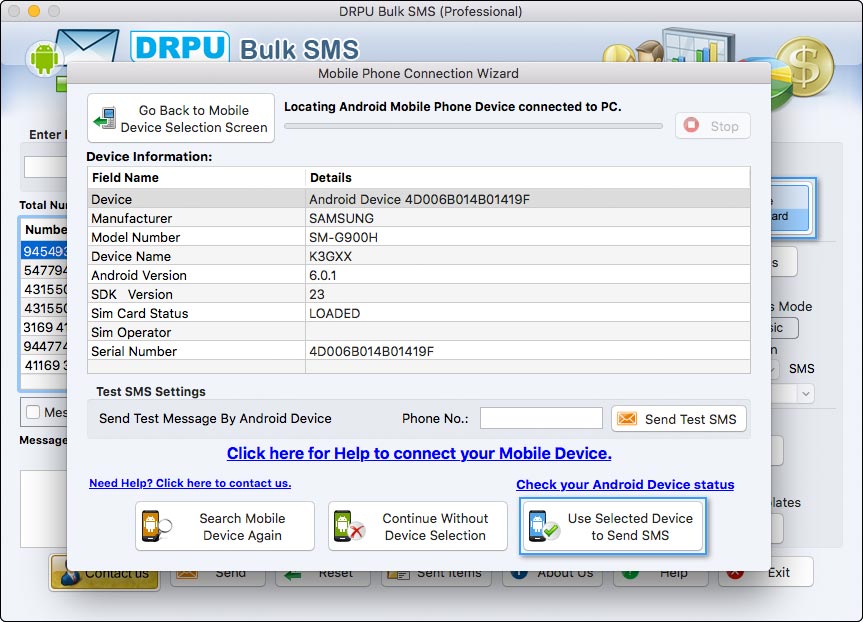Image resolution: width=863 pixels, height=622 pixels.
Task: Click the gold dollar coin icon in header
Action: click(804, 67)
